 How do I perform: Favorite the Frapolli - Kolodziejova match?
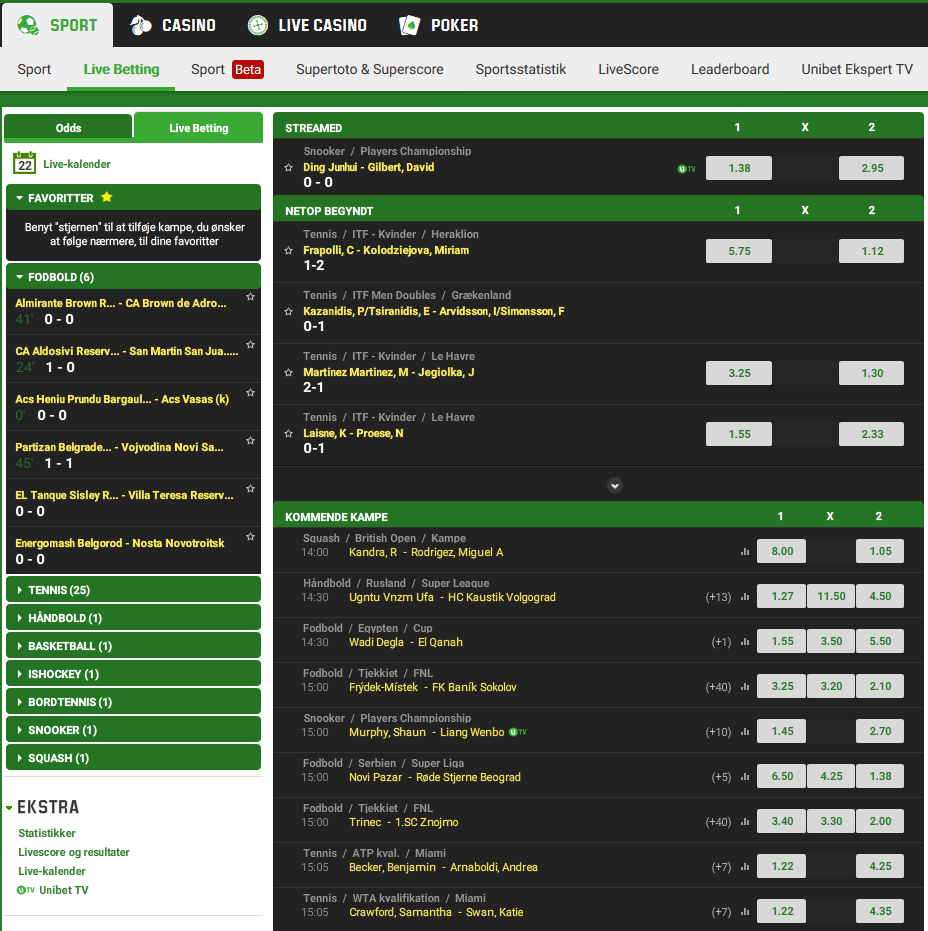[289, 251]
